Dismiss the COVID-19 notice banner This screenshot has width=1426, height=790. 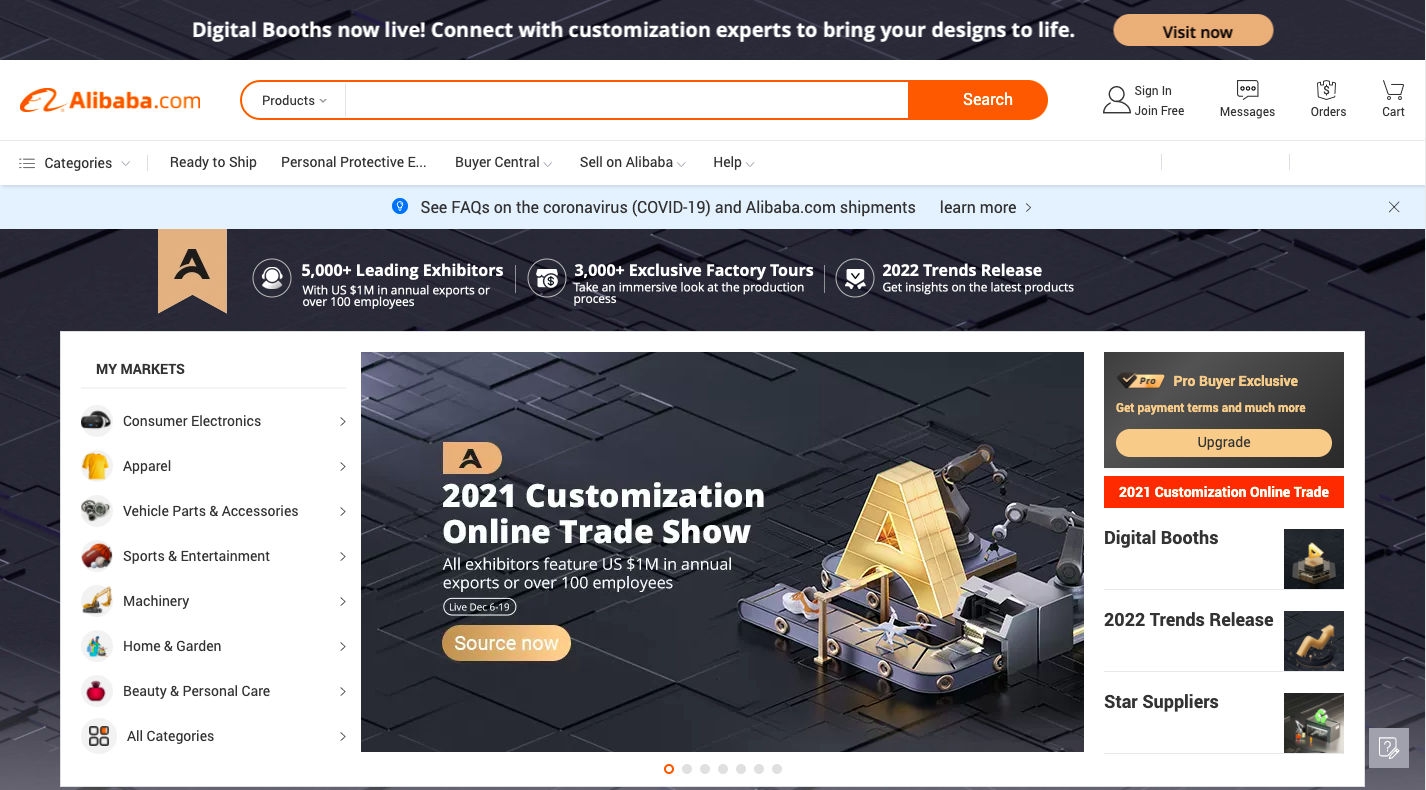tap(1394, 207)
